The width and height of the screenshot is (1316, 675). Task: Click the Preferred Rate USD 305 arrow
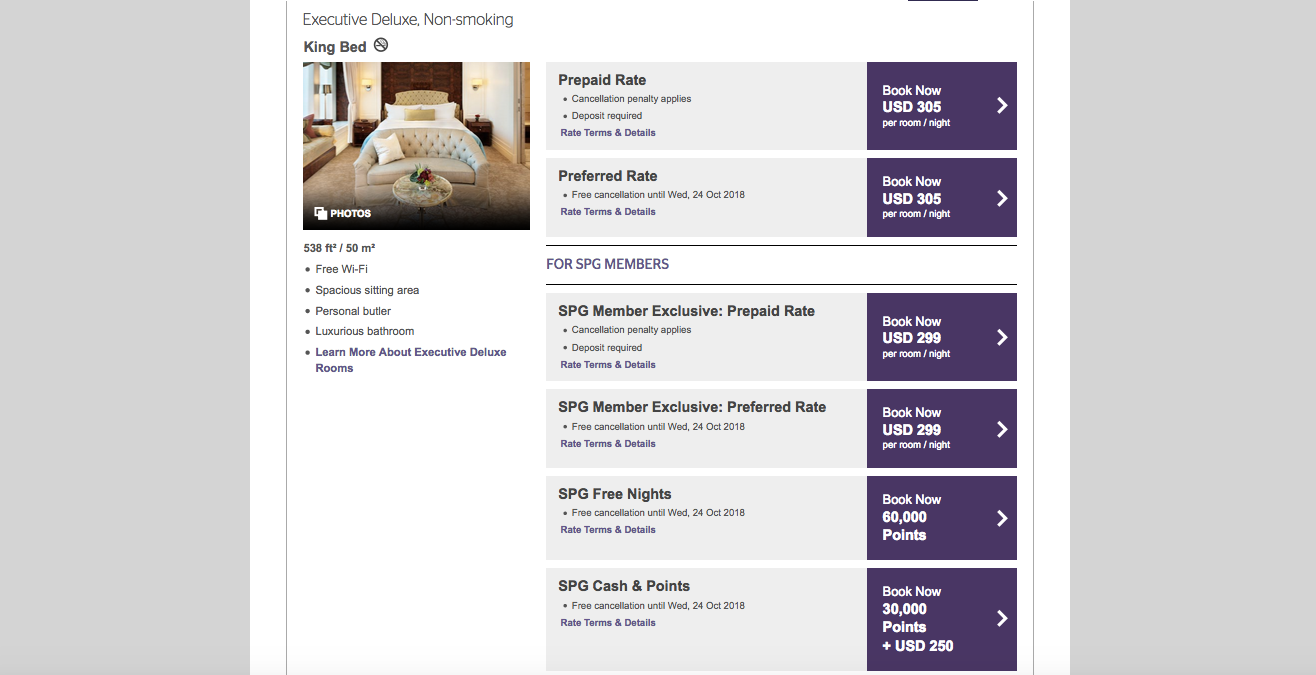point(1002,198)
